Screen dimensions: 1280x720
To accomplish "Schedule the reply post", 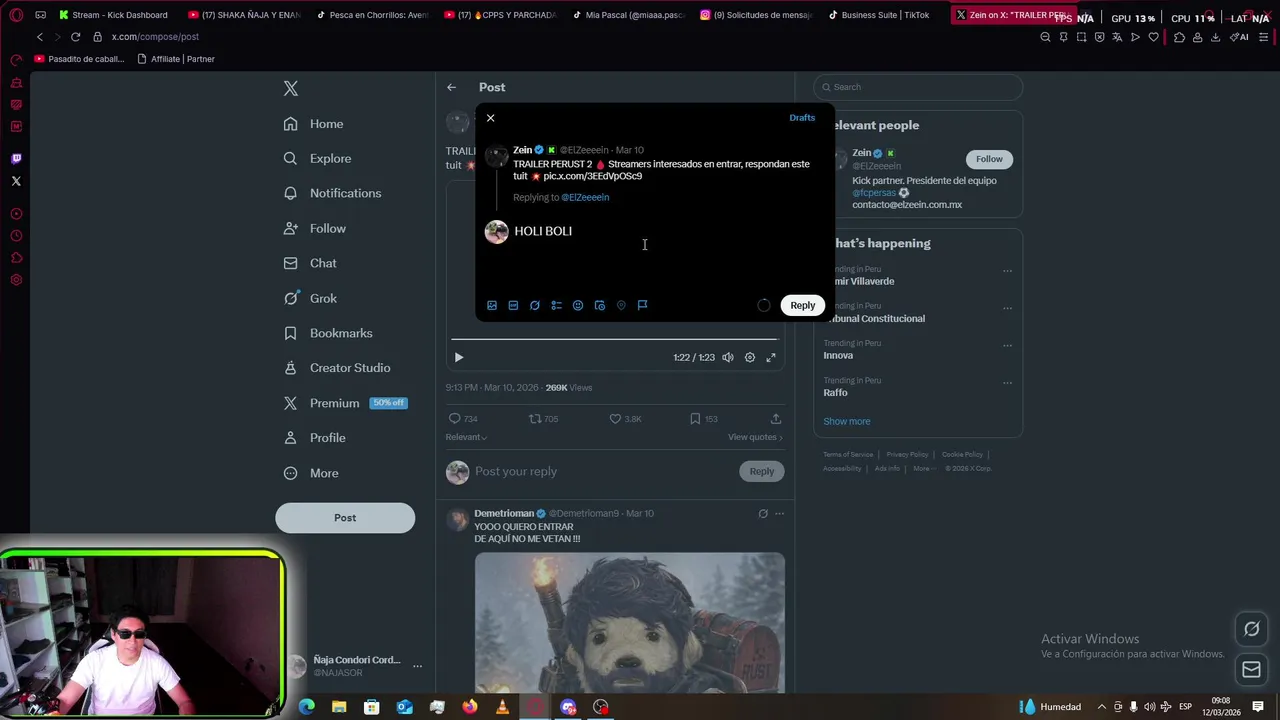I will coord(600,305).
